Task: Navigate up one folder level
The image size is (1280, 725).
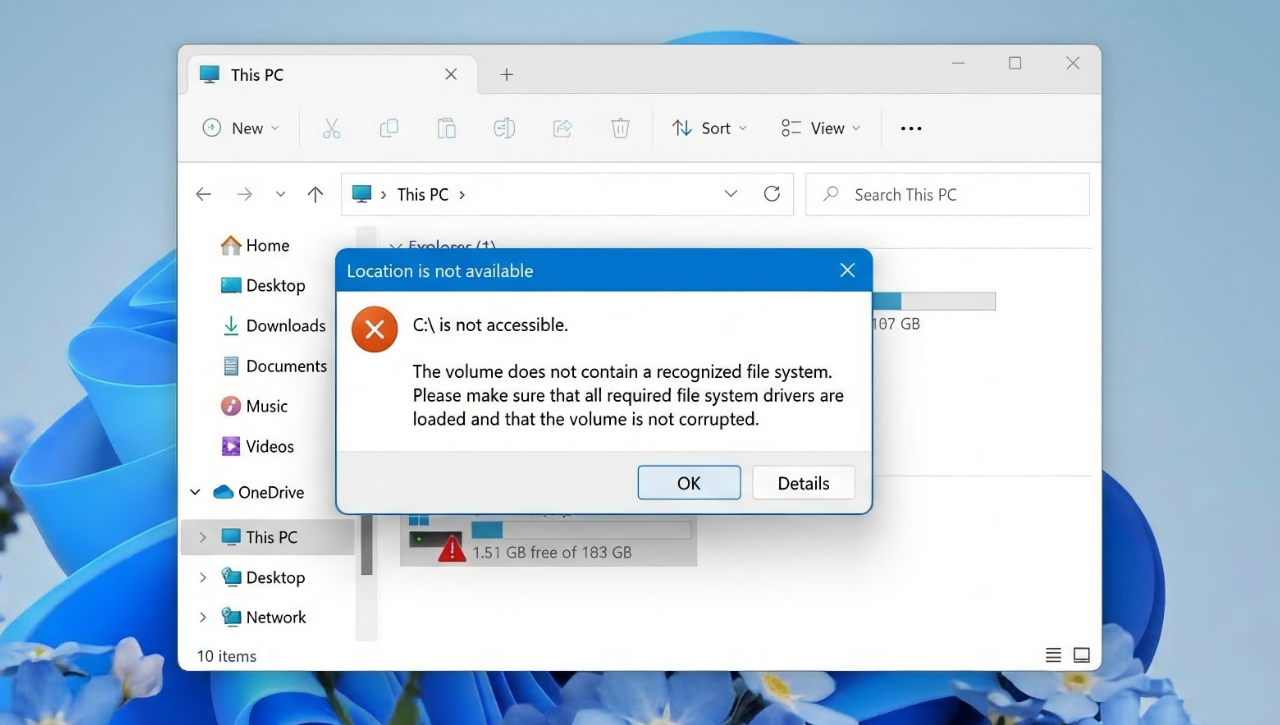Action: point(315,194)
